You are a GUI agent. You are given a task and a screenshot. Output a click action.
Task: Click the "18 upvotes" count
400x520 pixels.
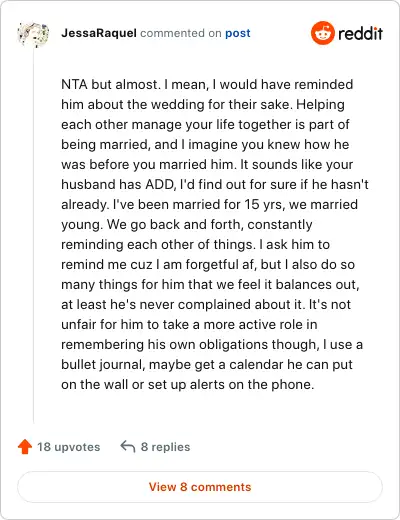(x=68, y=447)
